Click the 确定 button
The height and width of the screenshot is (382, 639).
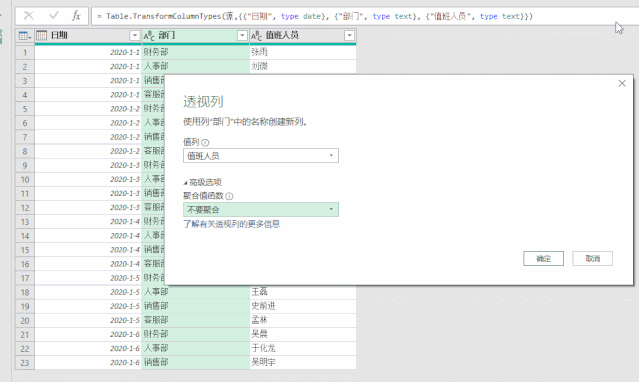[x=543, y=258]
